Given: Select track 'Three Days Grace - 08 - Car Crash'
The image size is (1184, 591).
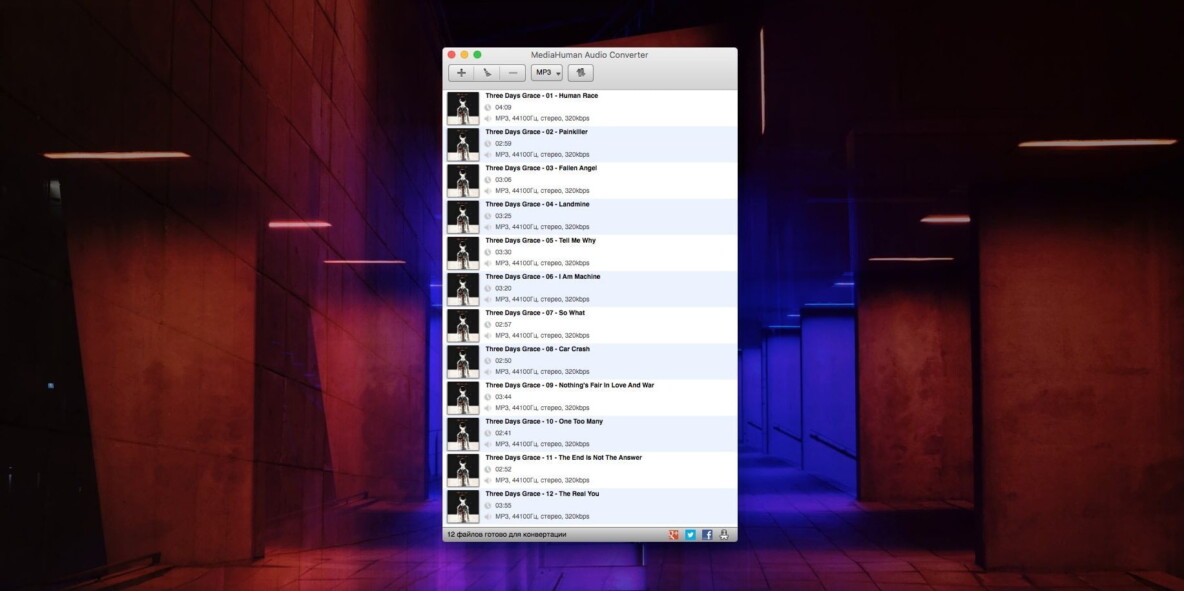Looking at the screenshot, I should [x=537, y=349].
